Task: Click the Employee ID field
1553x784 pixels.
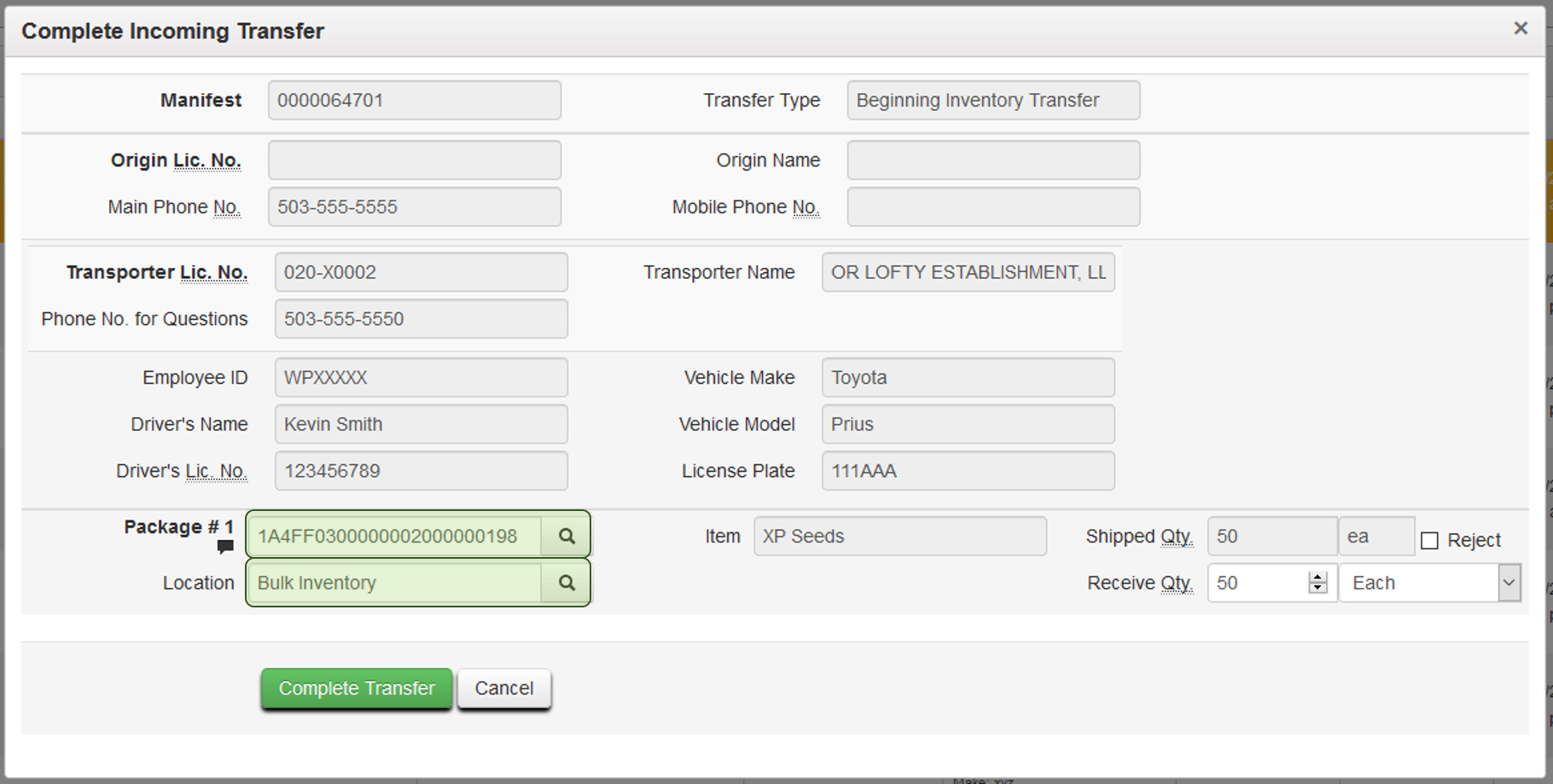Action: tap(422, 377)
